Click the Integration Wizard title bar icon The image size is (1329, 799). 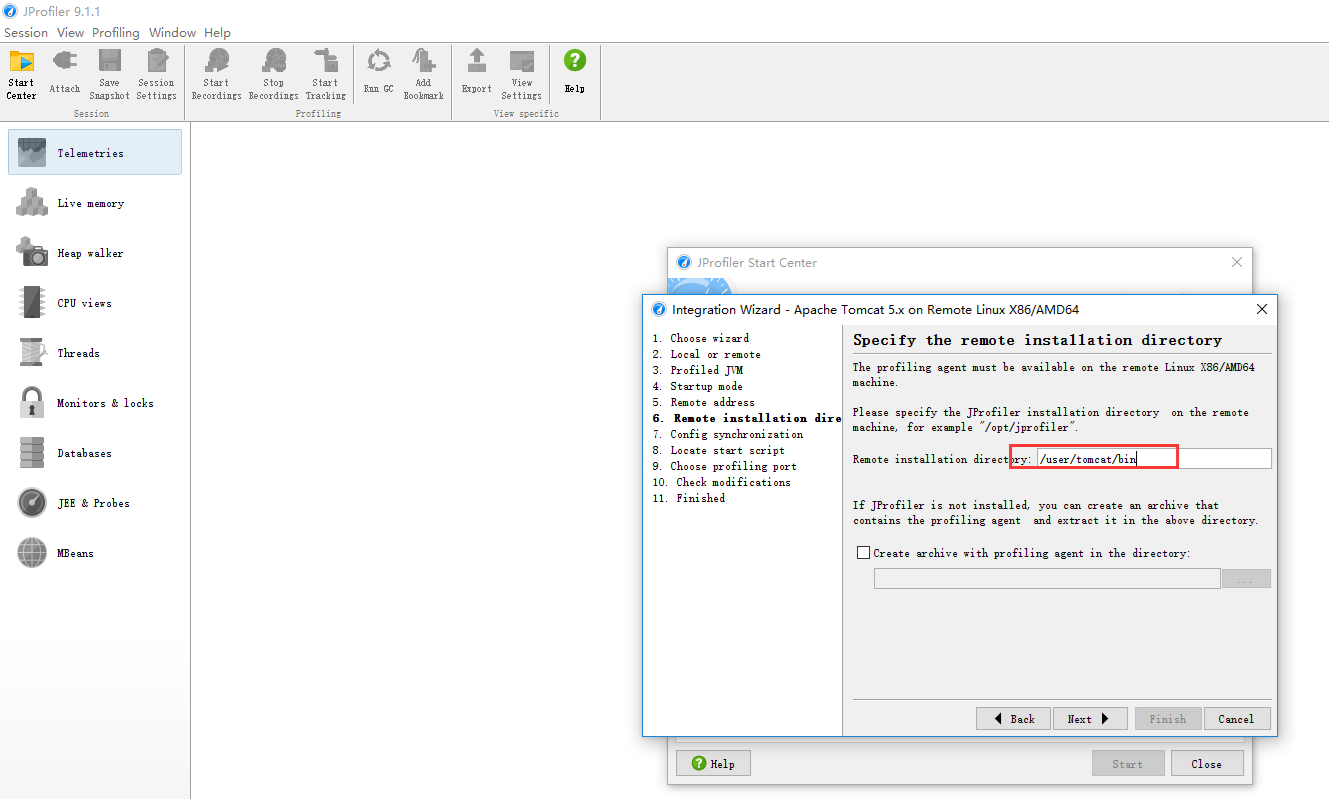coord(659,310)
